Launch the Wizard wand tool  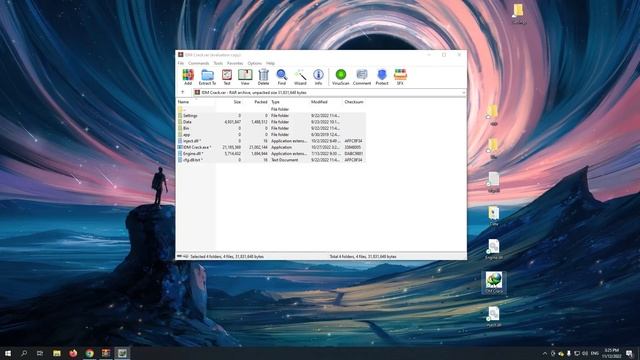coord(300,77)
